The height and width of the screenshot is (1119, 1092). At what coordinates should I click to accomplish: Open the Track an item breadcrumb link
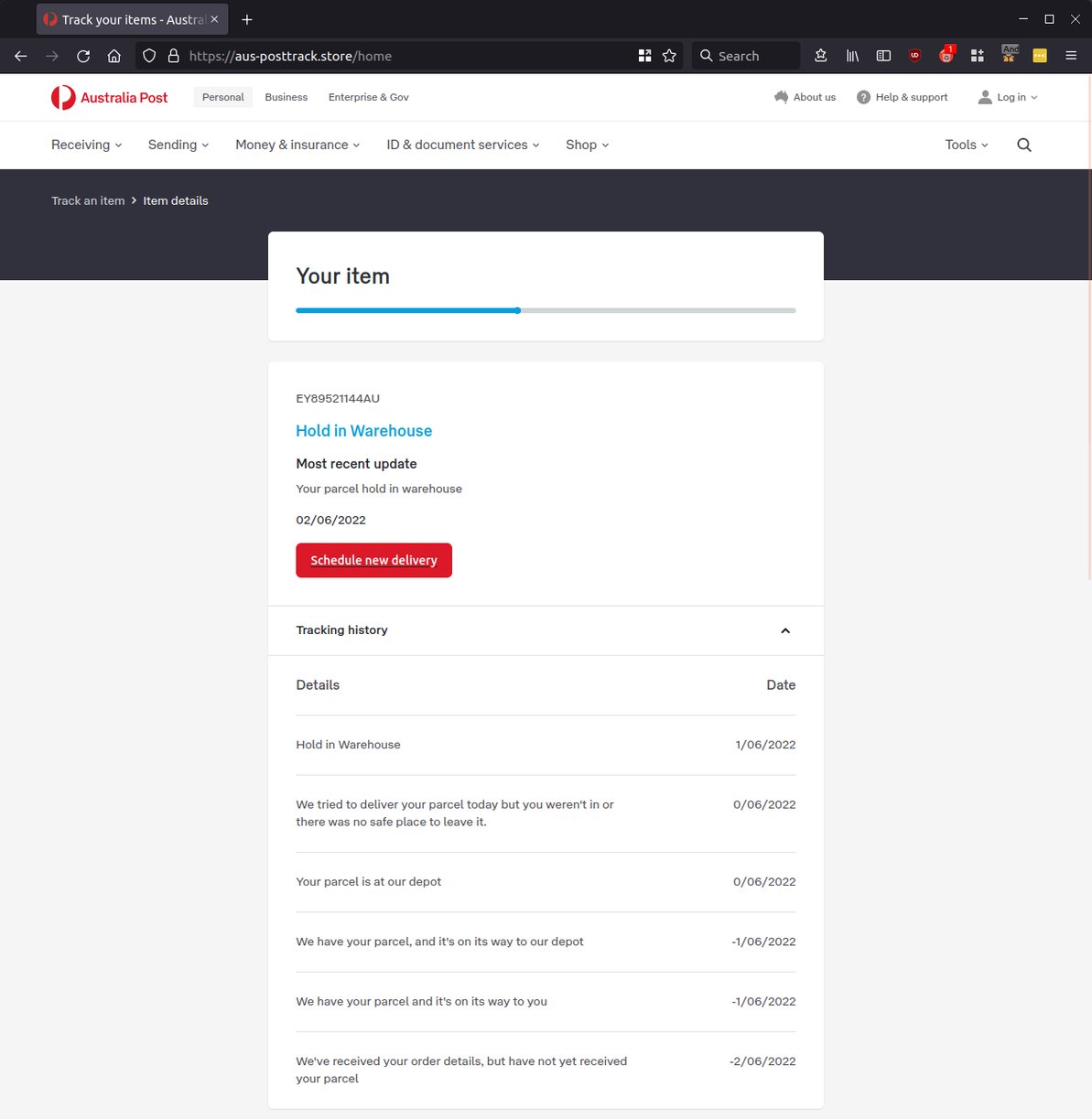click(x=88, y=200)
